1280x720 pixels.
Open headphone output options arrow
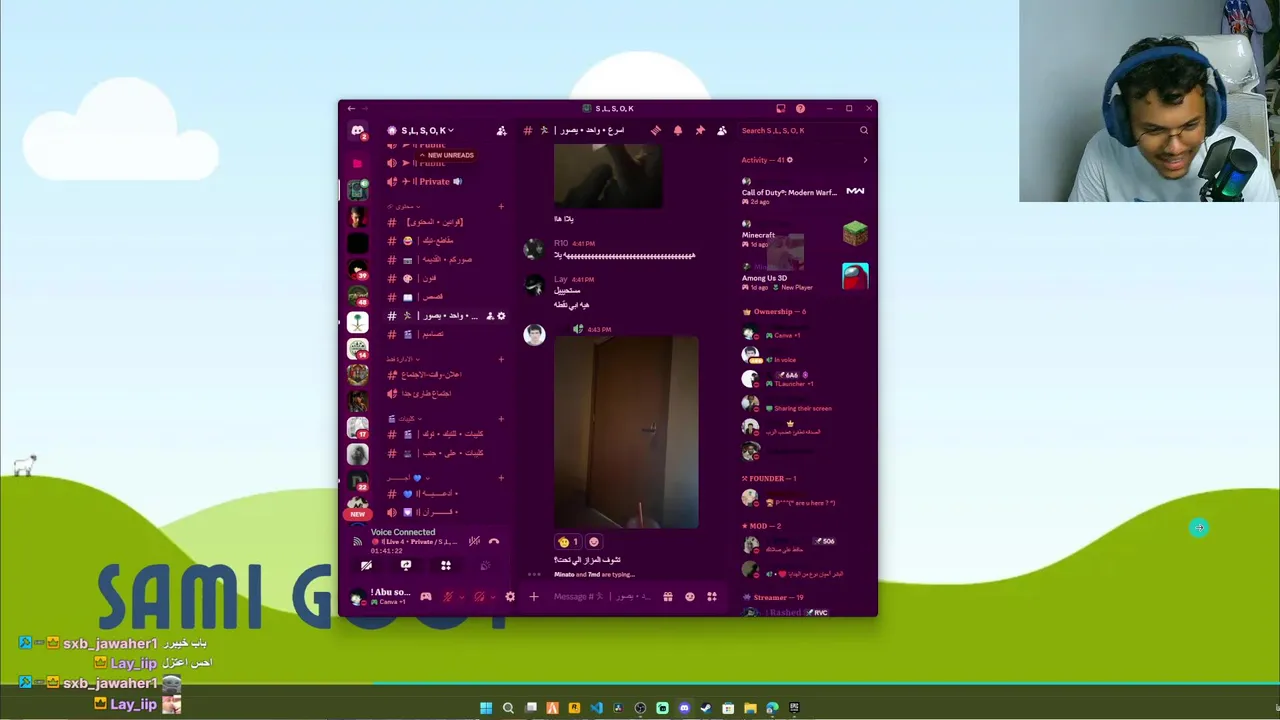(x=492, y=597)
